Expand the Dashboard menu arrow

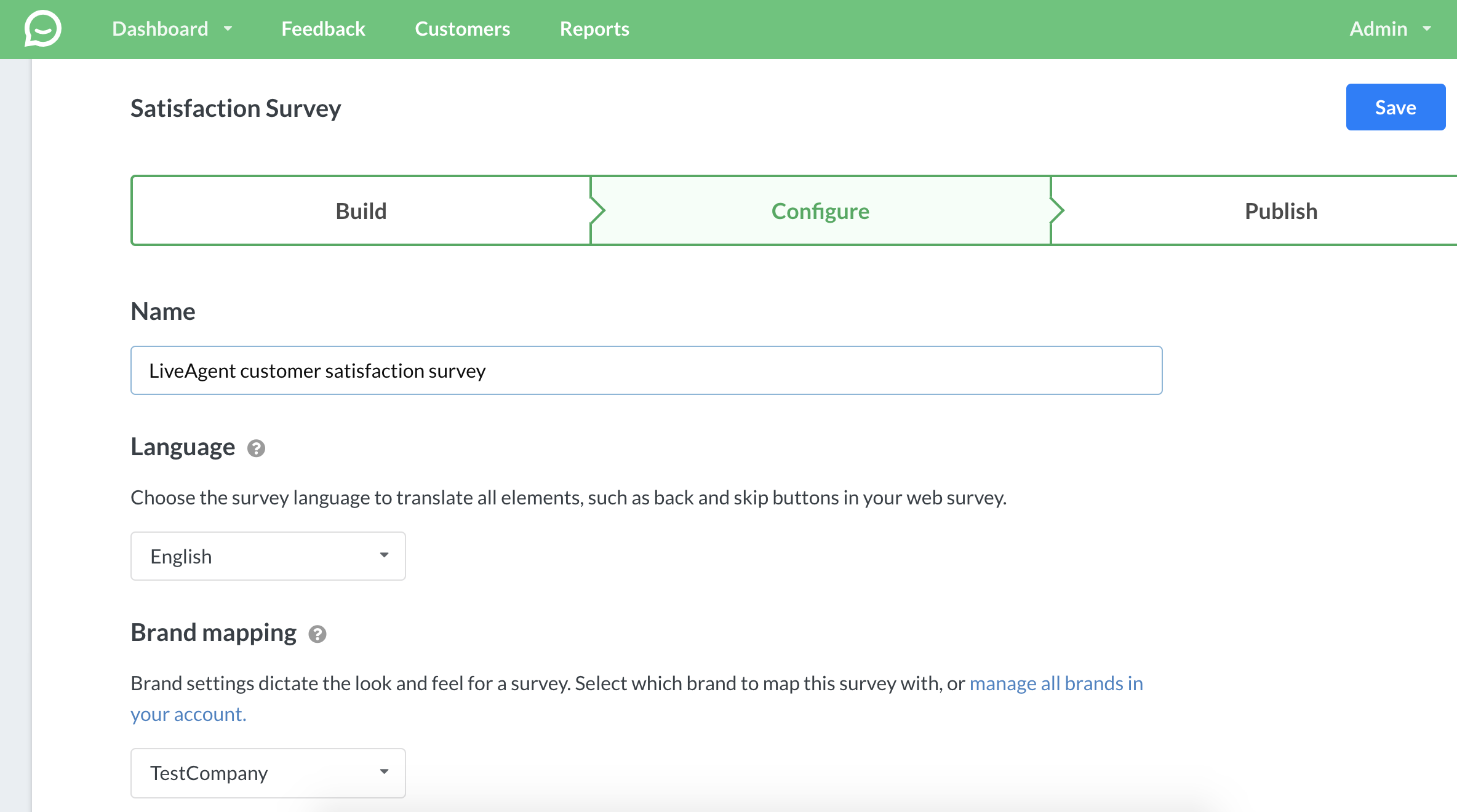click(228, 28)
